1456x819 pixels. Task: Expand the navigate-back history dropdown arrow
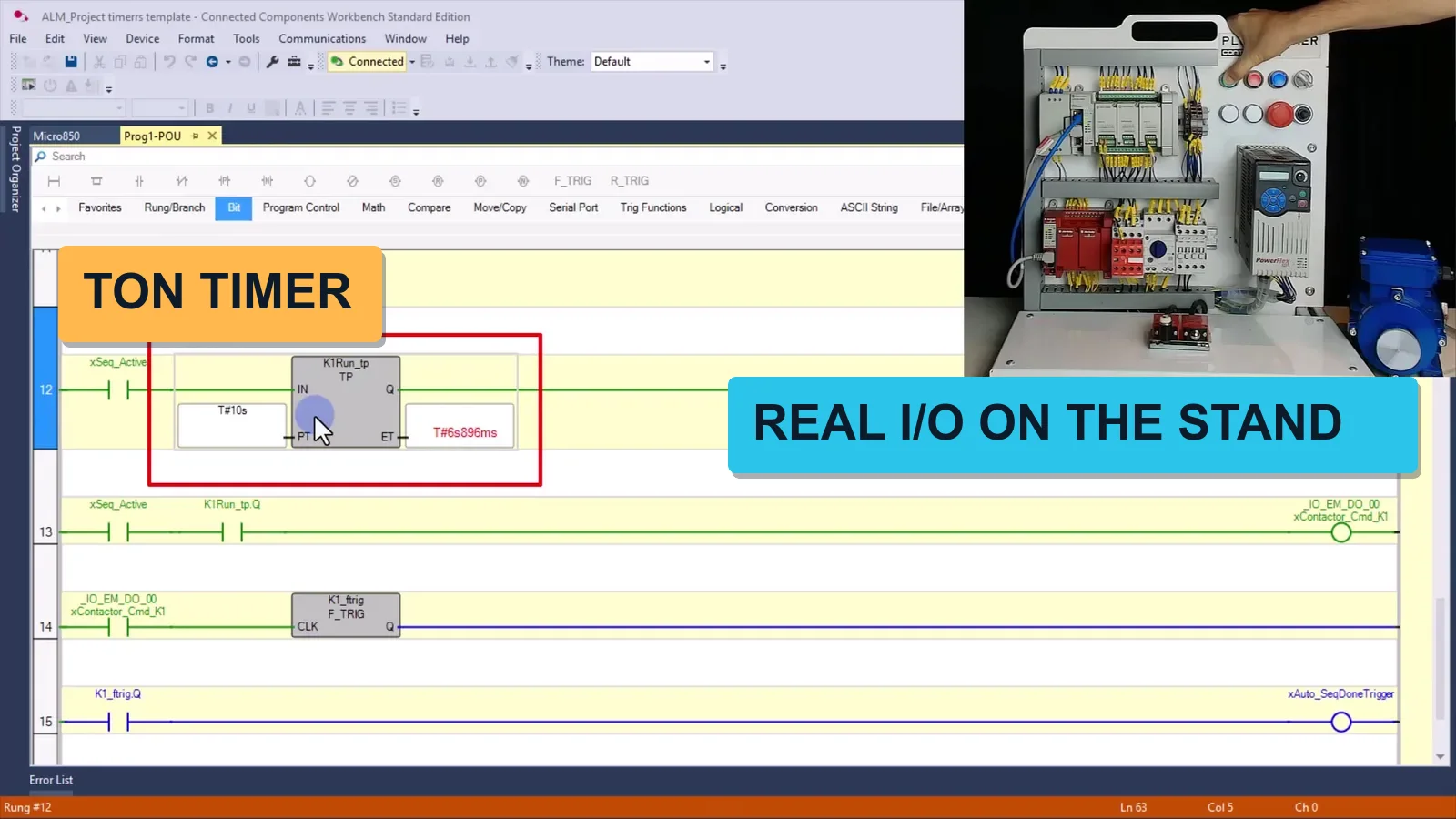point(228,62)
